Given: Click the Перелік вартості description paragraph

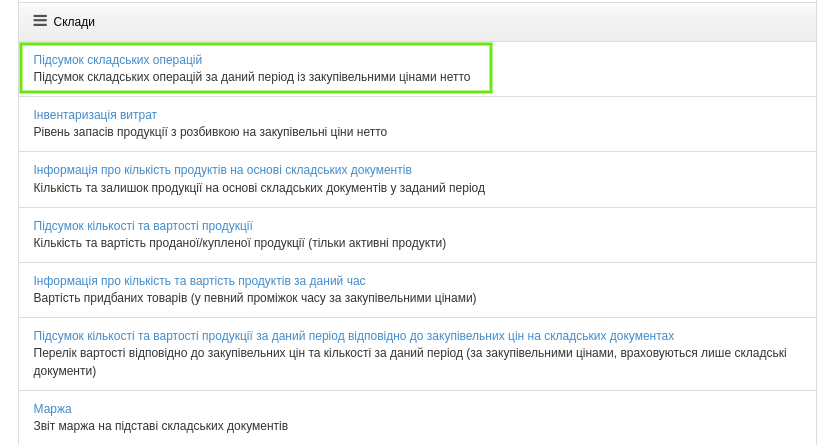Looking at the screenshot, I should pos(409,361).
